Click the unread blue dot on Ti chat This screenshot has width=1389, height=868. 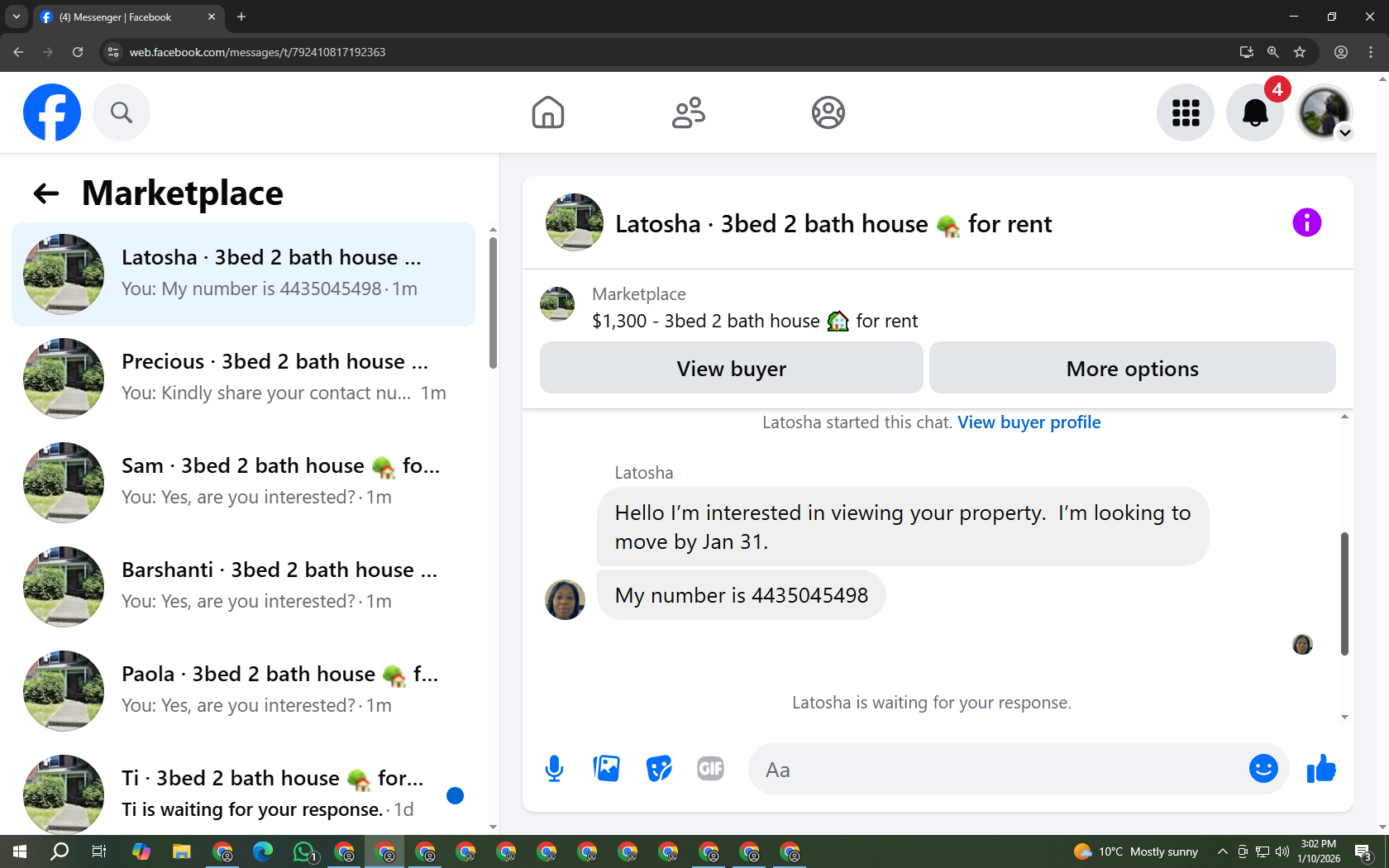pyautogui.click(x=455, y=795)
